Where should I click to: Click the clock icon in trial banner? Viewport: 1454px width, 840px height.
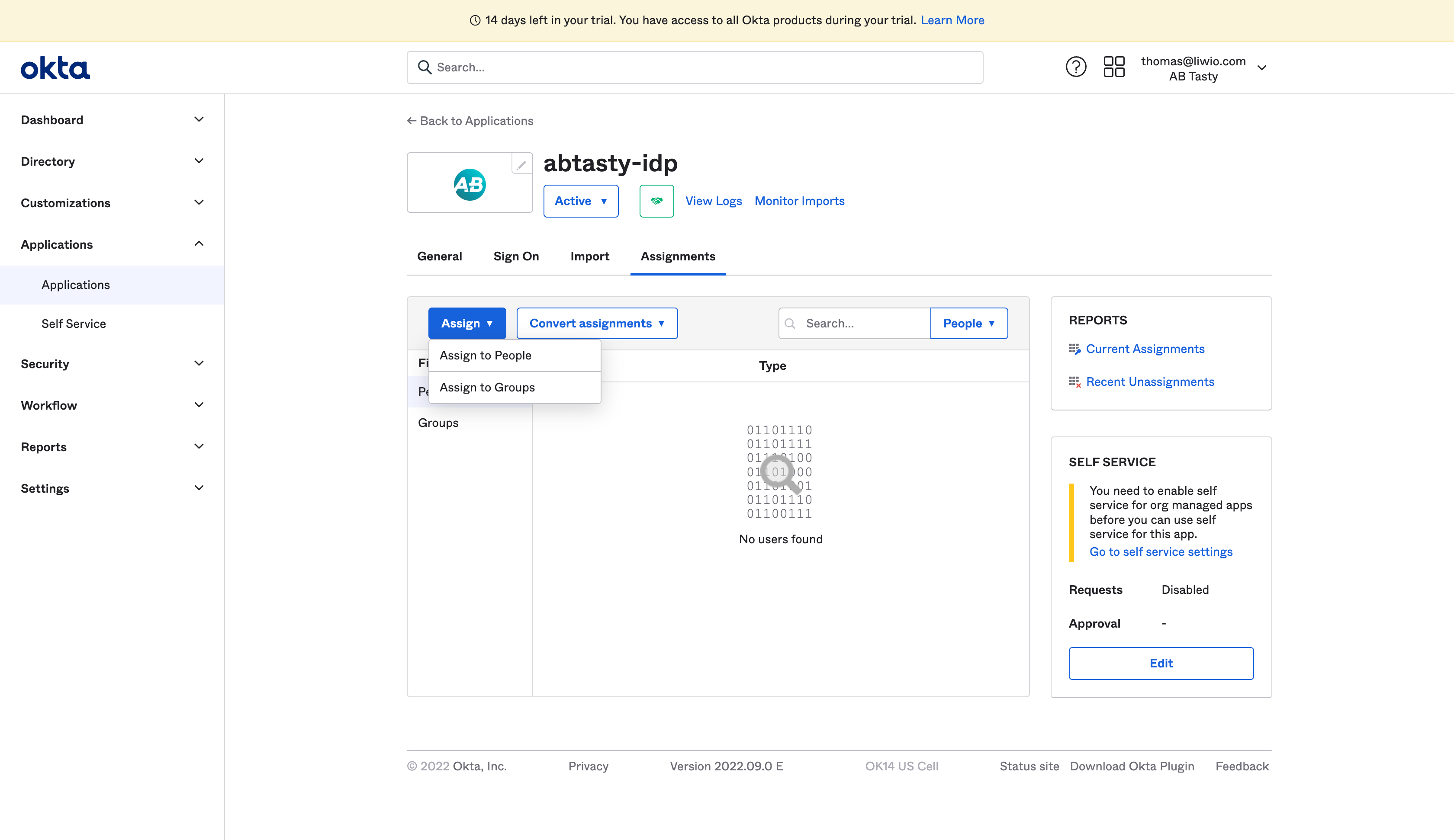(475, 20)
